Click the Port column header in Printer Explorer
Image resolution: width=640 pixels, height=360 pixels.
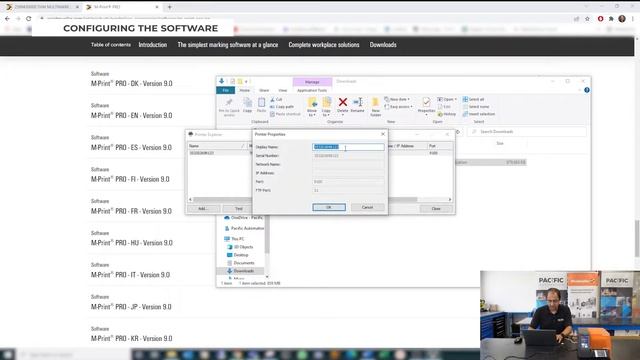click(x=440, y=146)
